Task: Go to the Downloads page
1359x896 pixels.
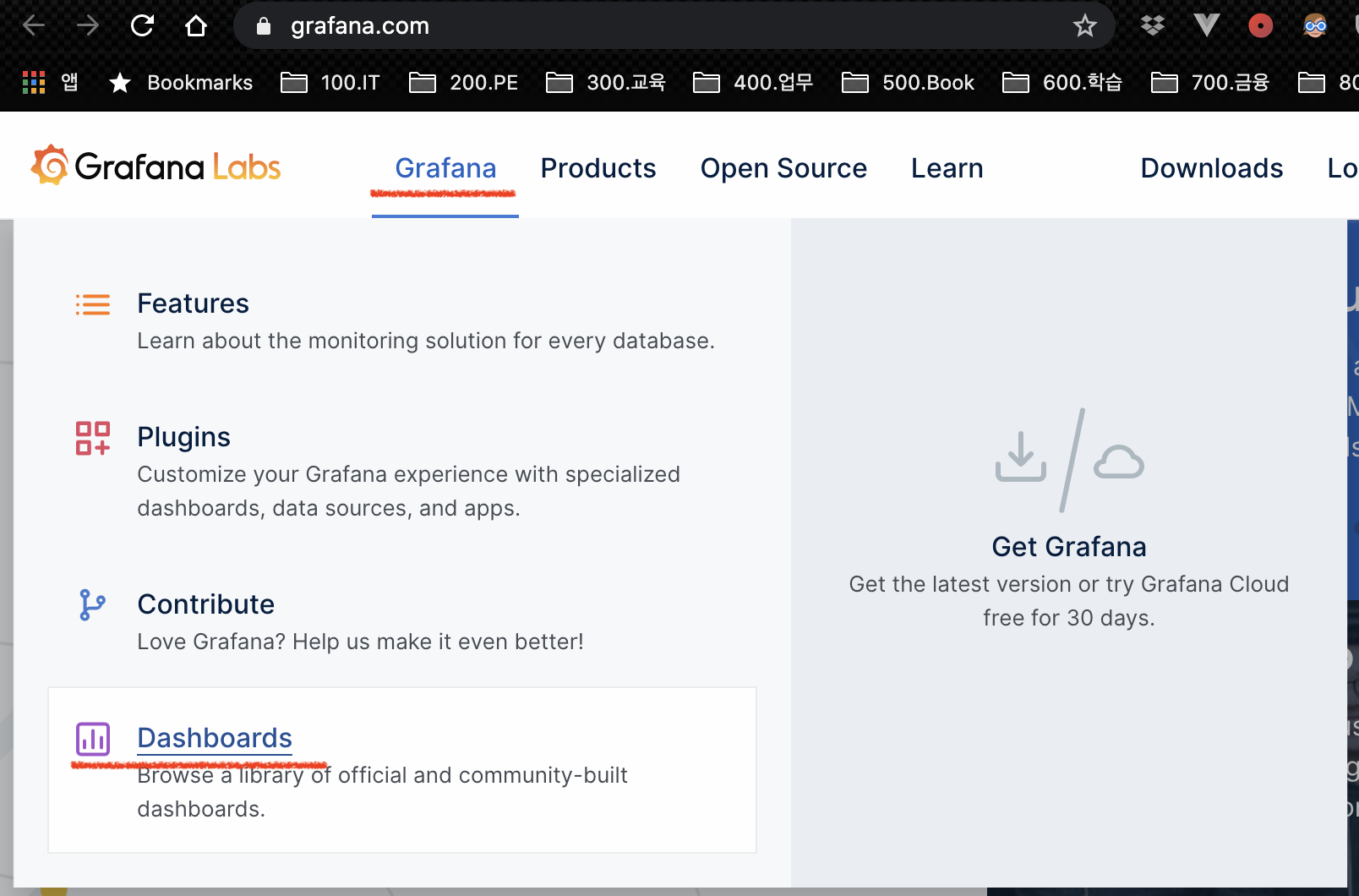Action: coord(1212,168)
